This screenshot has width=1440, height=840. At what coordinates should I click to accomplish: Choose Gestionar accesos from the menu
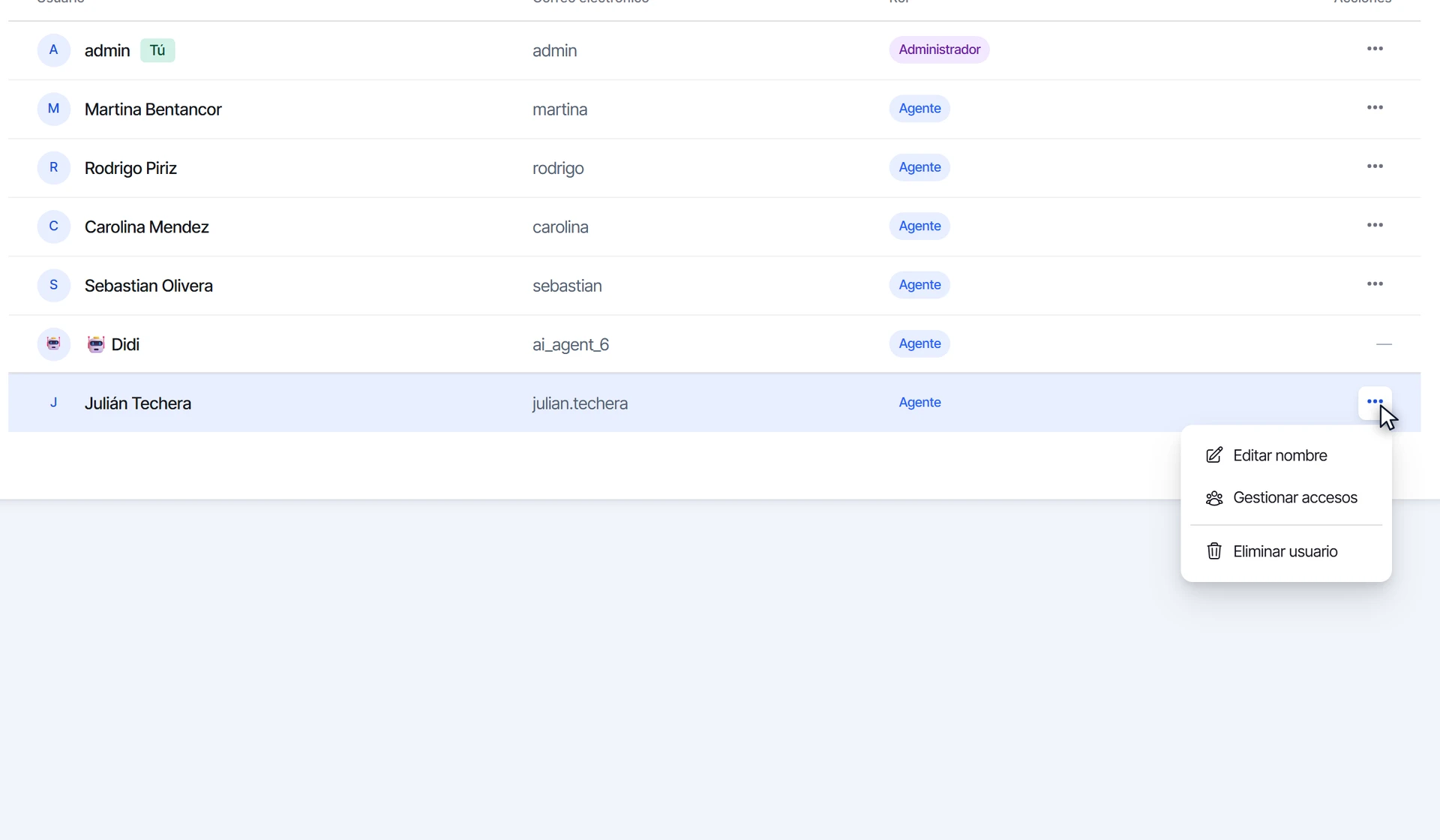[x=1285, y=498]
